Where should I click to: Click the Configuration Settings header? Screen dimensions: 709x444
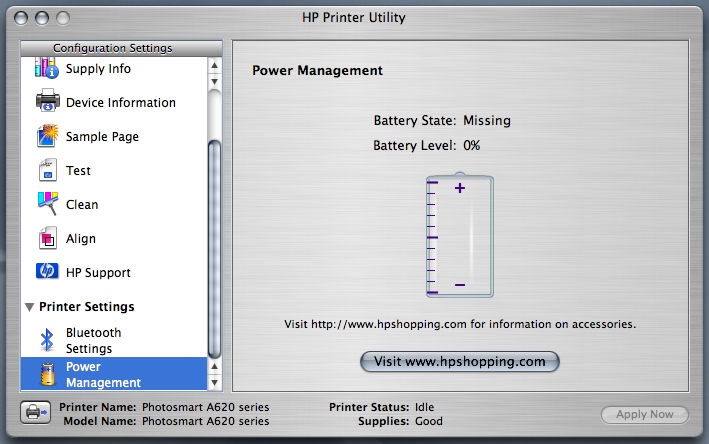112,48
